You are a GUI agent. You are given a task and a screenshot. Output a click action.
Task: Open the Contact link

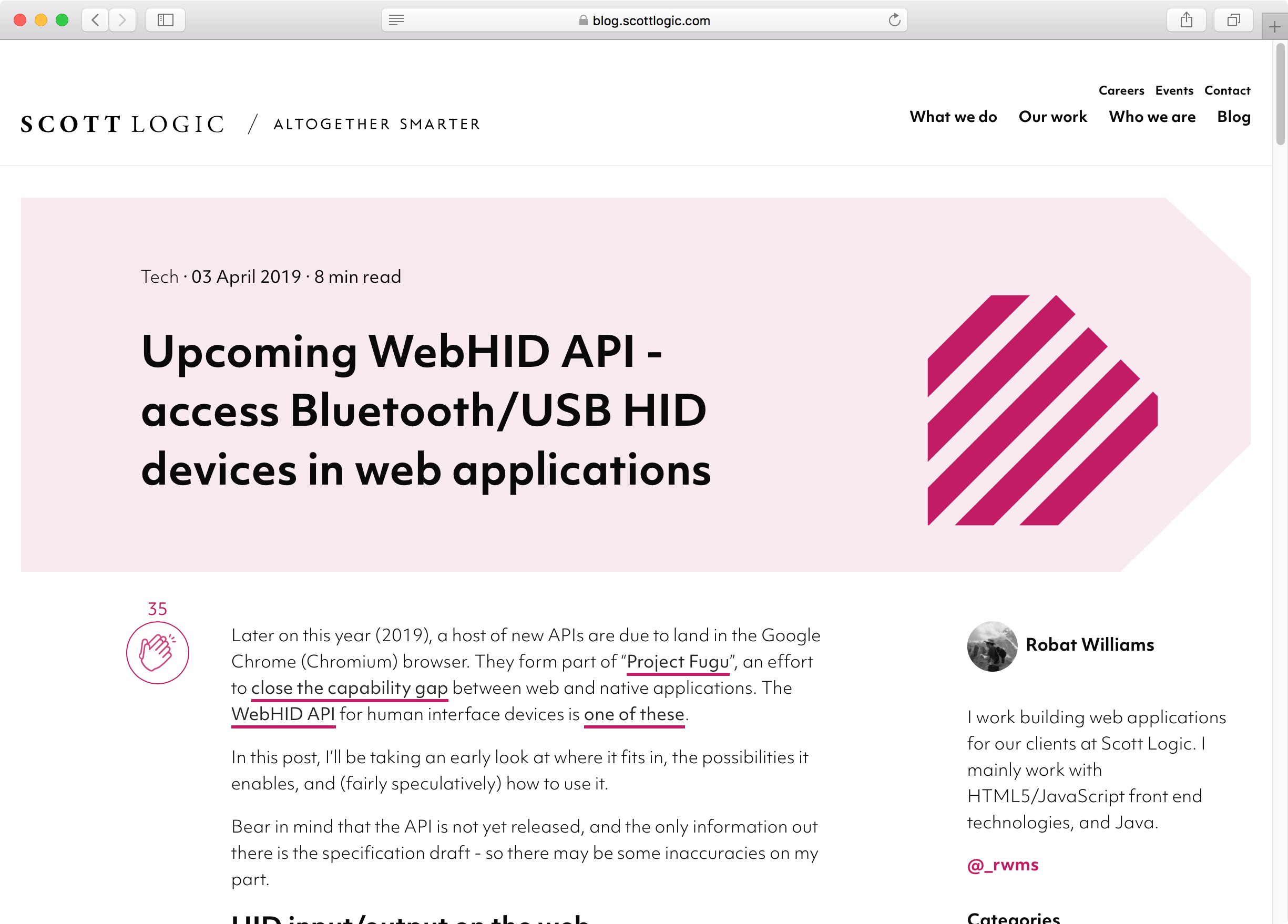pos(1227,91)
